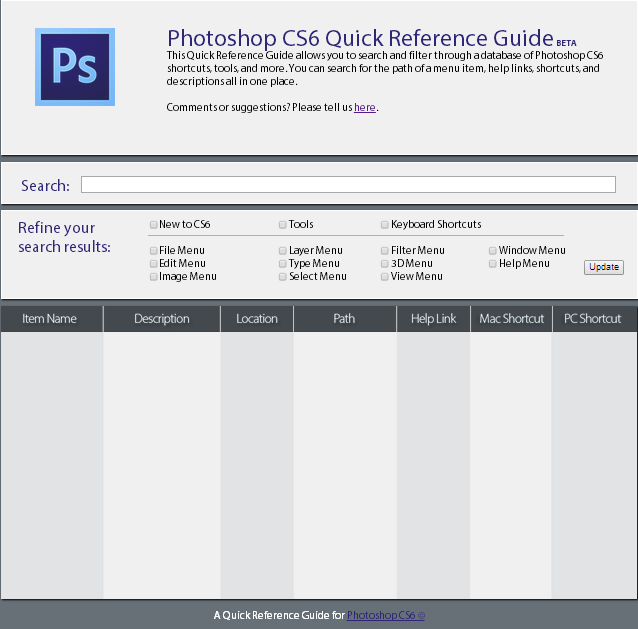Screen dimensions: 638x629
Task: Select the Help Menu checkbox
Action: (492, 264)
